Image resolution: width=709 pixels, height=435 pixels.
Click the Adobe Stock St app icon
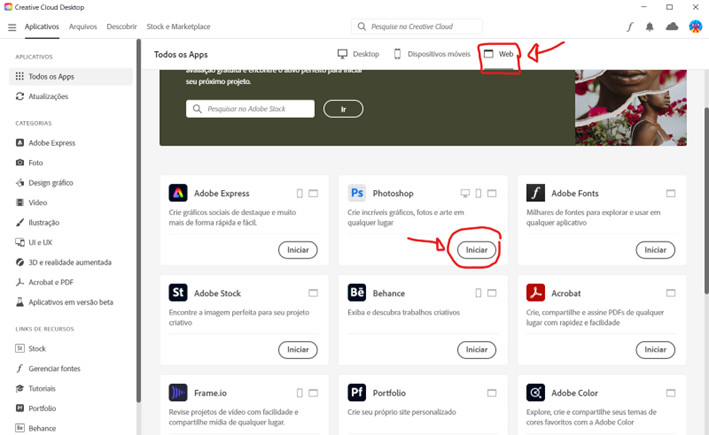178,293
